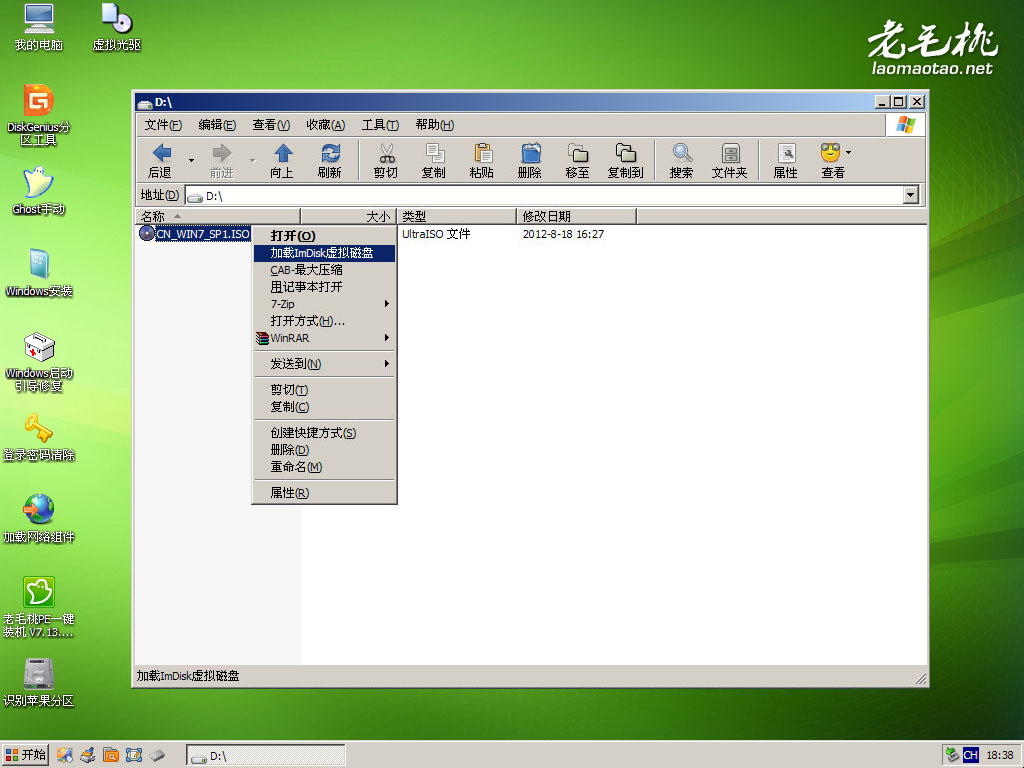The width and height of the screenshot is (1024, 768).
Task: Sort by the 类型 column header
Action: [x=457, y=216]
